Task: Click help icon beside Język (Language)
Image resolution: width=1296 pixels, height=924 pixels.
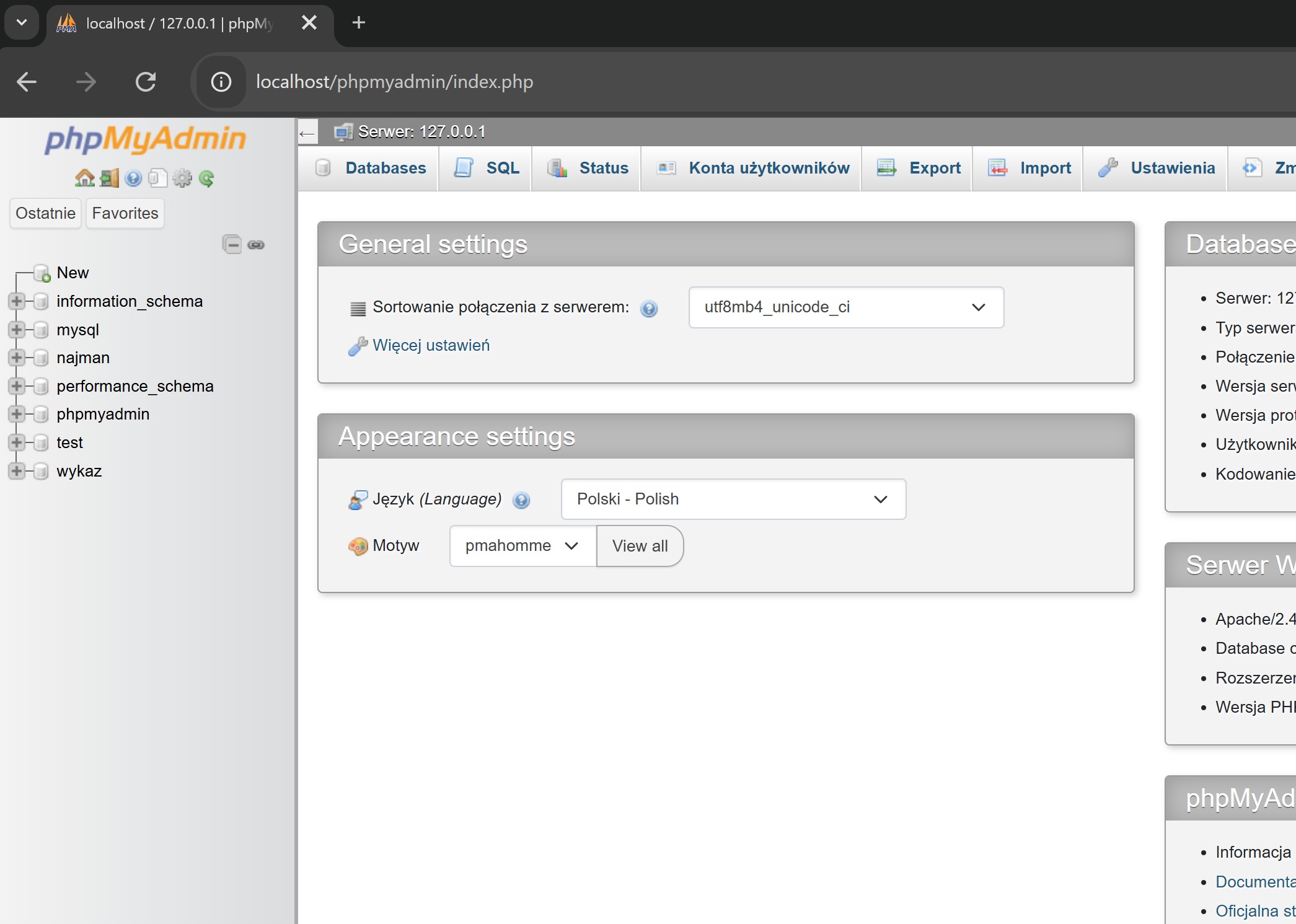Action: [x=521, y=500]
